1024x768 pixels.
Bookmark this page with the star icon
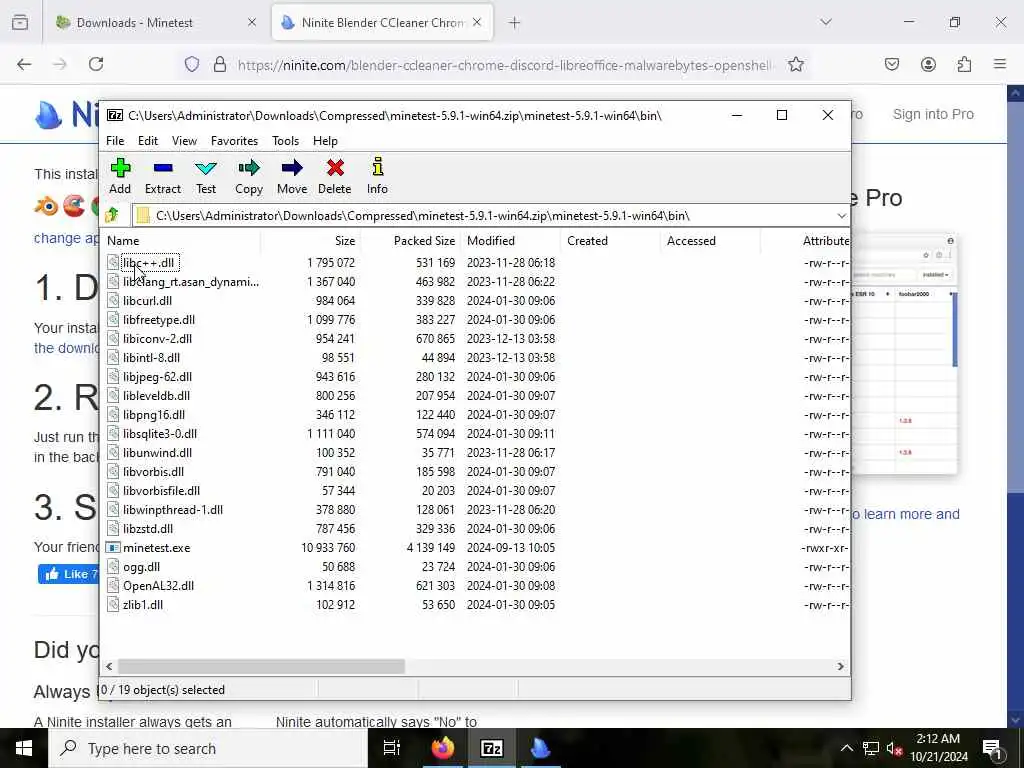click(x=795, y=64)
